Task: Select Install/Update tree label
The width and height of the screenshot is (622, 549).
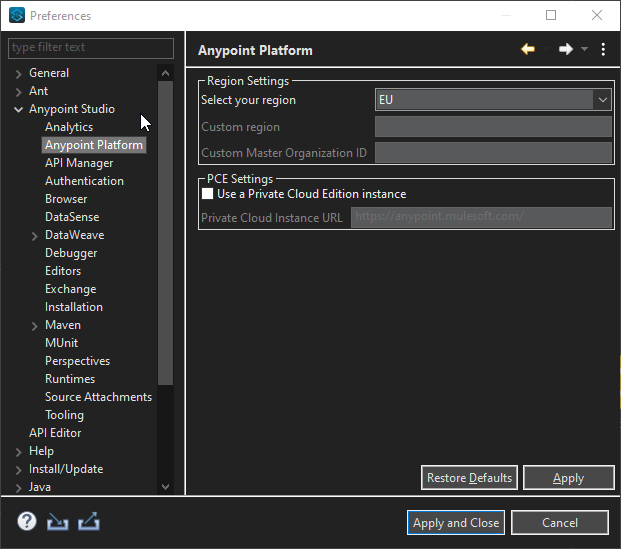Action: [66, 469]
